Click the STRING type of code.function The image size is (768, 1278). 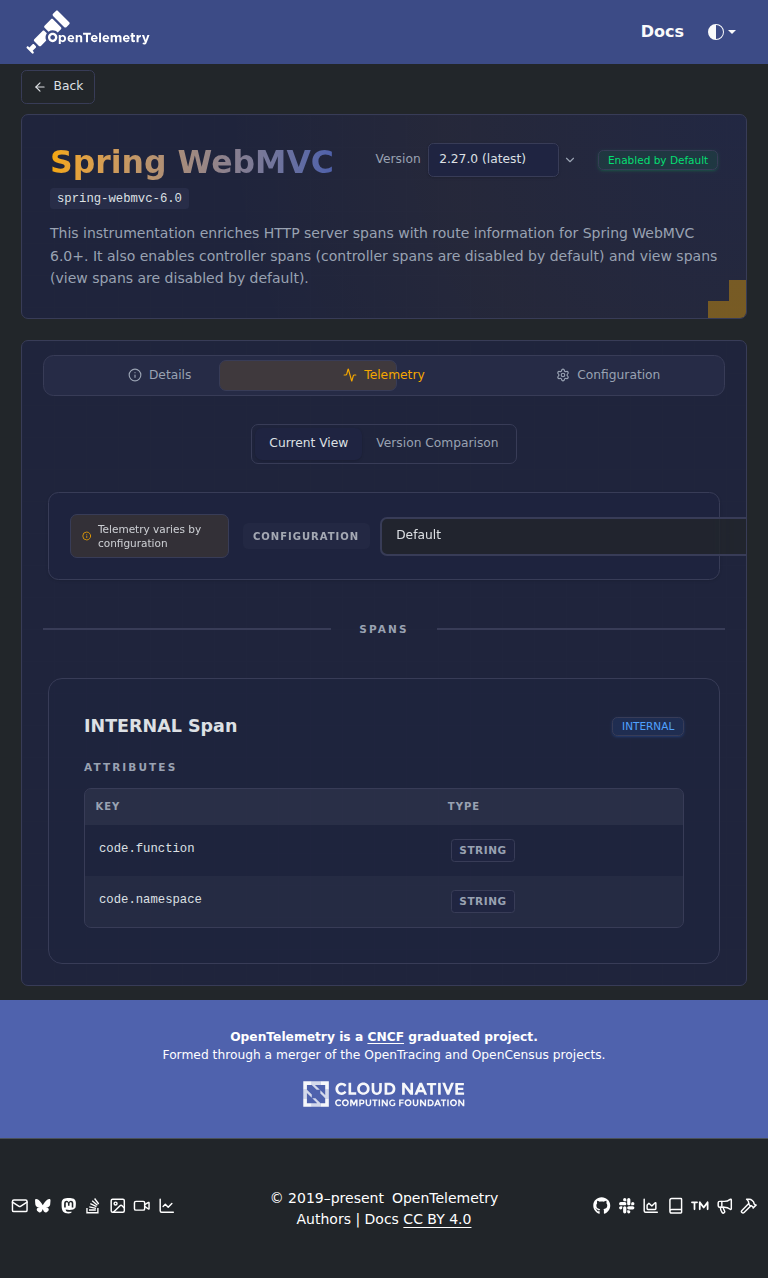pyautogui.click(x=482, y=850)
